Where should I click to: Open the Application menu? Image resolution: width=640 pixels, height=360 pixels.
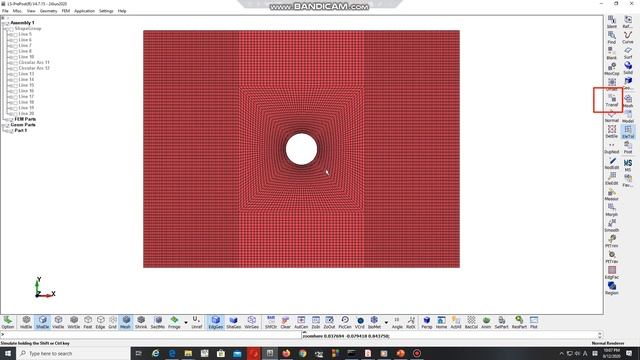click(x=84, y=11)
